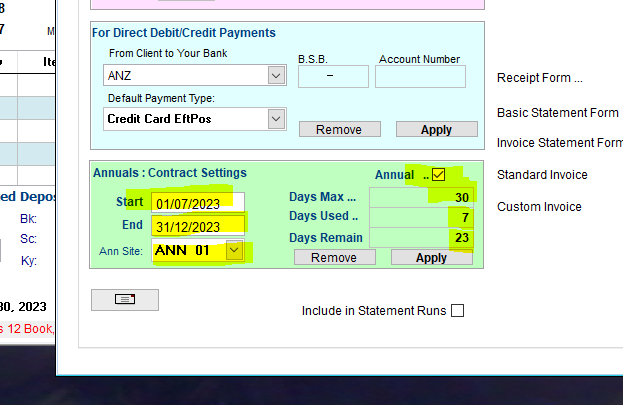Select the contract End date field
This screenshot has height=405, width=623.
197,225
